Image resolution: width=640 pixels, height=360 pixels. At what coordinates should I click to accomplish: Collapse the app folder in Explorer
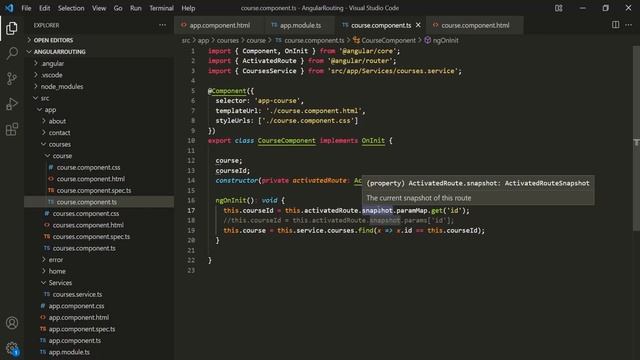(x=99, y=110)
